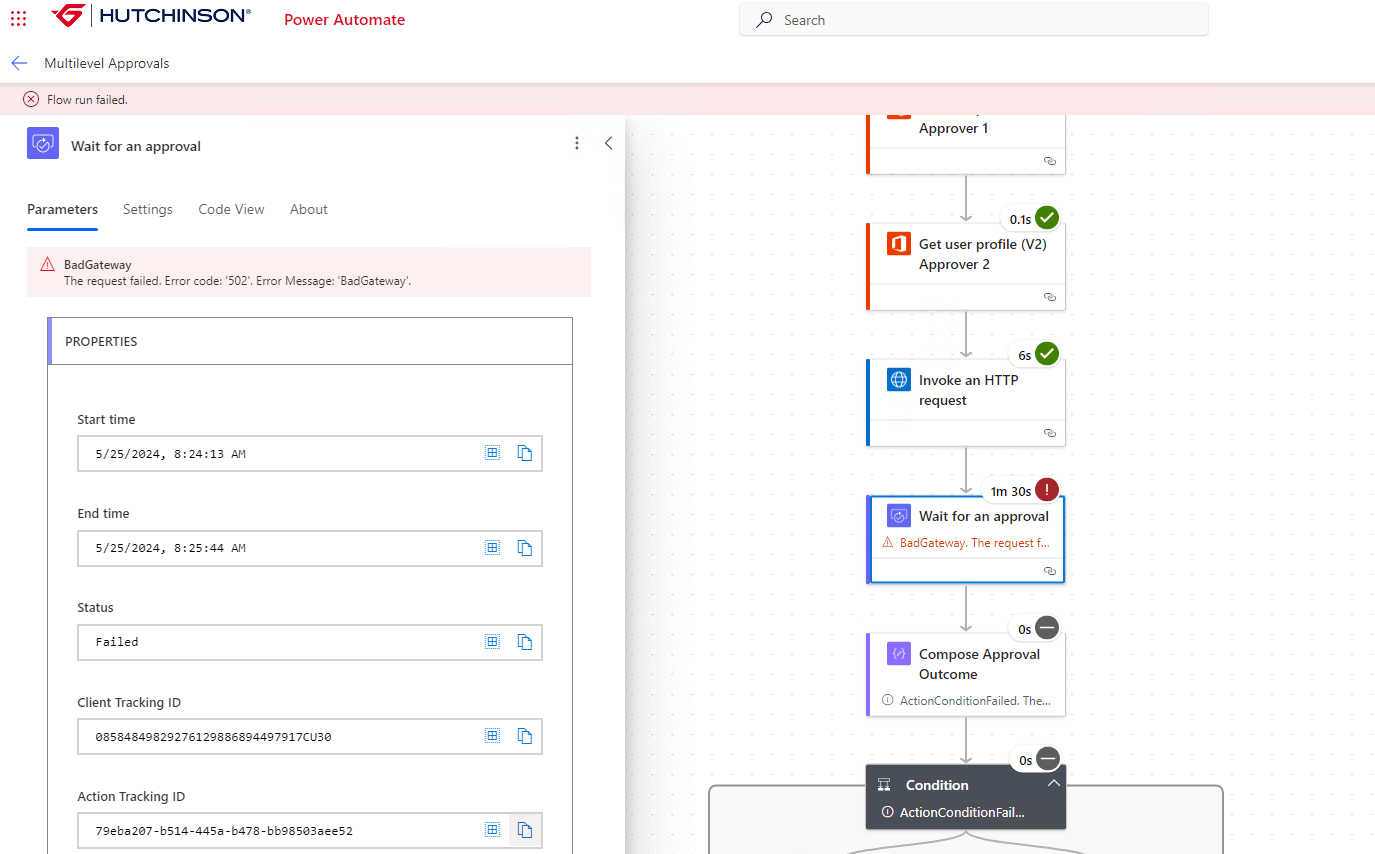Screen dimensions: 1375x854
Task: Click the Compose icon on Compose Approval Outcome
Action: pyautogui.click(x=899, y=653)
